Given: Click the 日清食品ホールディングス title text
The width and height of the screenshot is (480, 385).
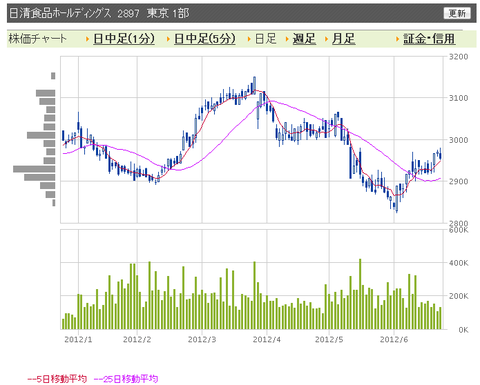Looking at the screenshot, I should (x=60, y=13).
